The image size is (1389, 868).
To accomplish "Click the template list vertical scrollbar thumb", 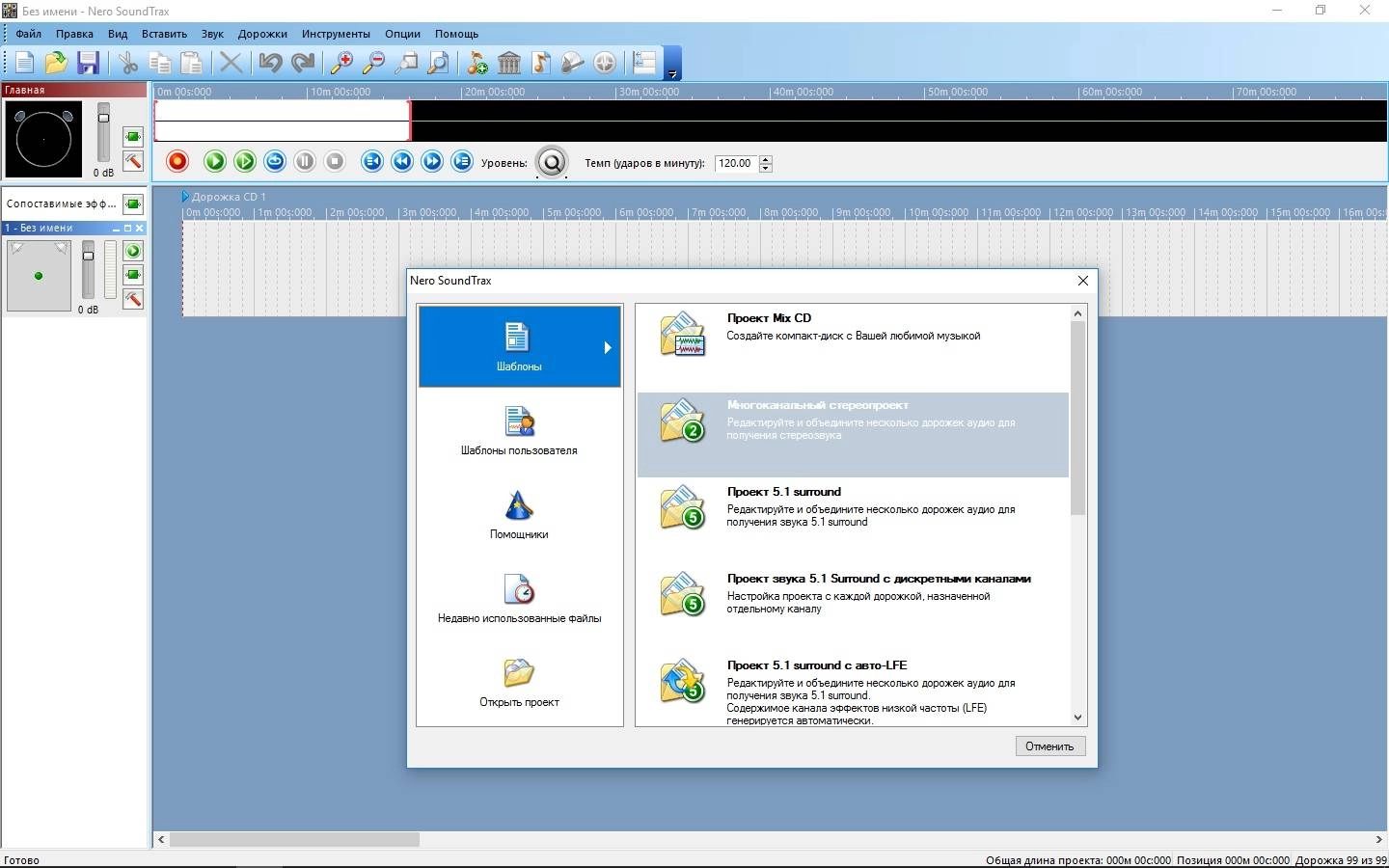I will click(x=1078, y=418).
